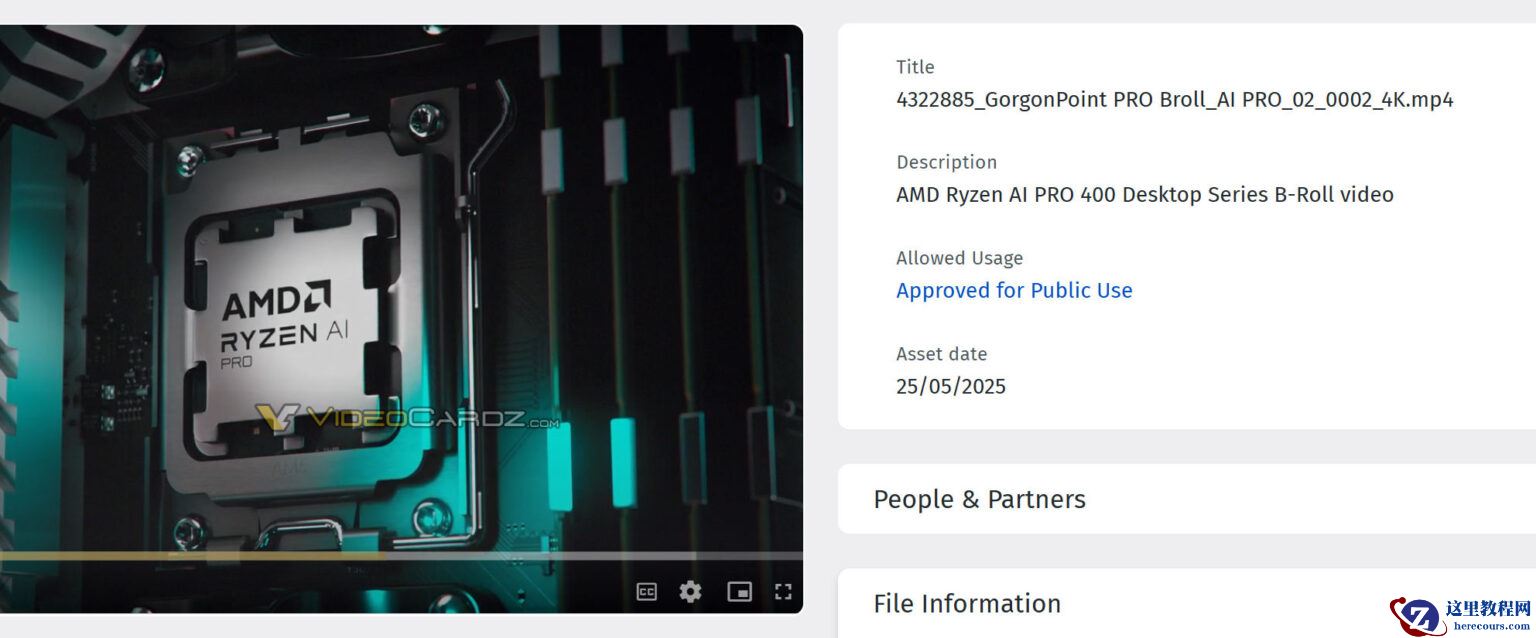Select the Ryzen AI PRO 400 description text
The height and width of the screenshot is (638, 1536).
(1145, 194)
